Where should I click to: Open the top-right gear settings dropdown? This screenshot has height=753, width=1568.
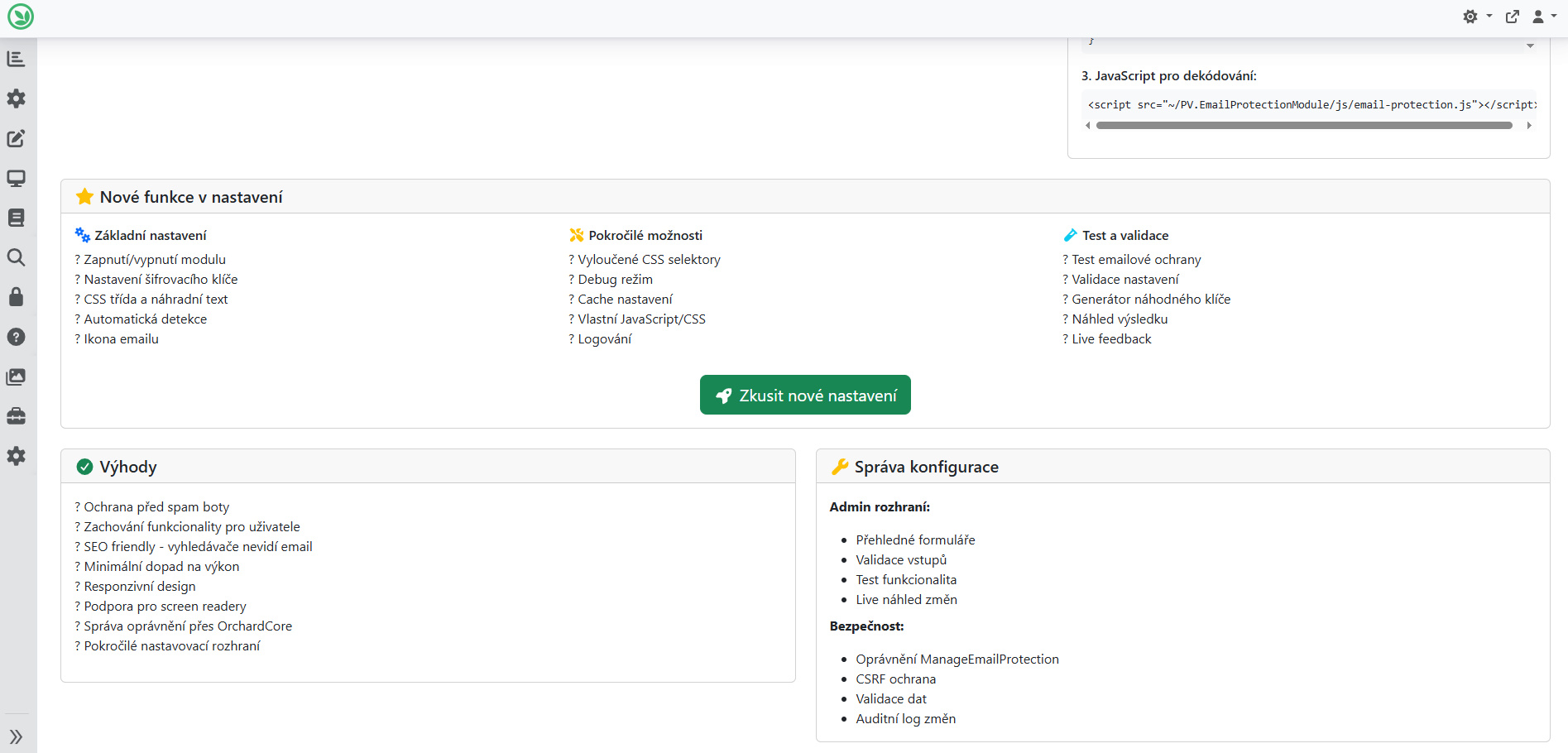tap(1476, 17)
